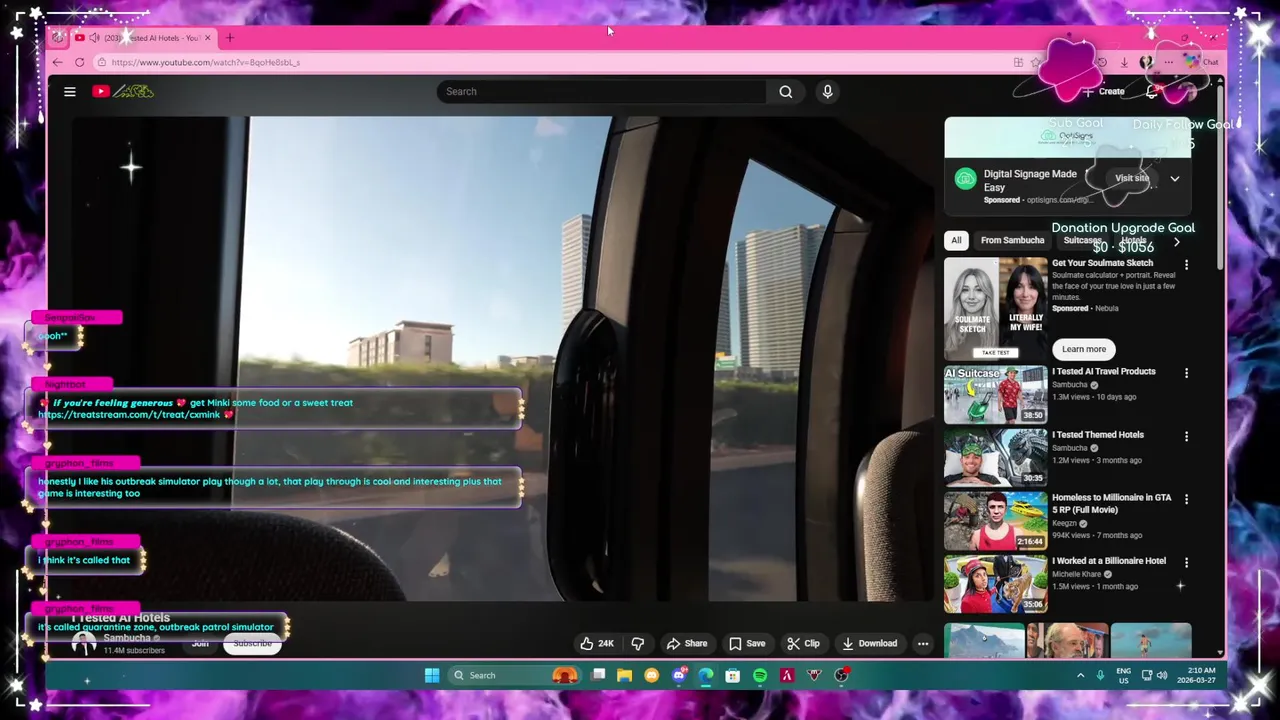Open Copilot Chat in browser toolbar
Screen dimensions: 1280x720
click(x=1202, y=62)
